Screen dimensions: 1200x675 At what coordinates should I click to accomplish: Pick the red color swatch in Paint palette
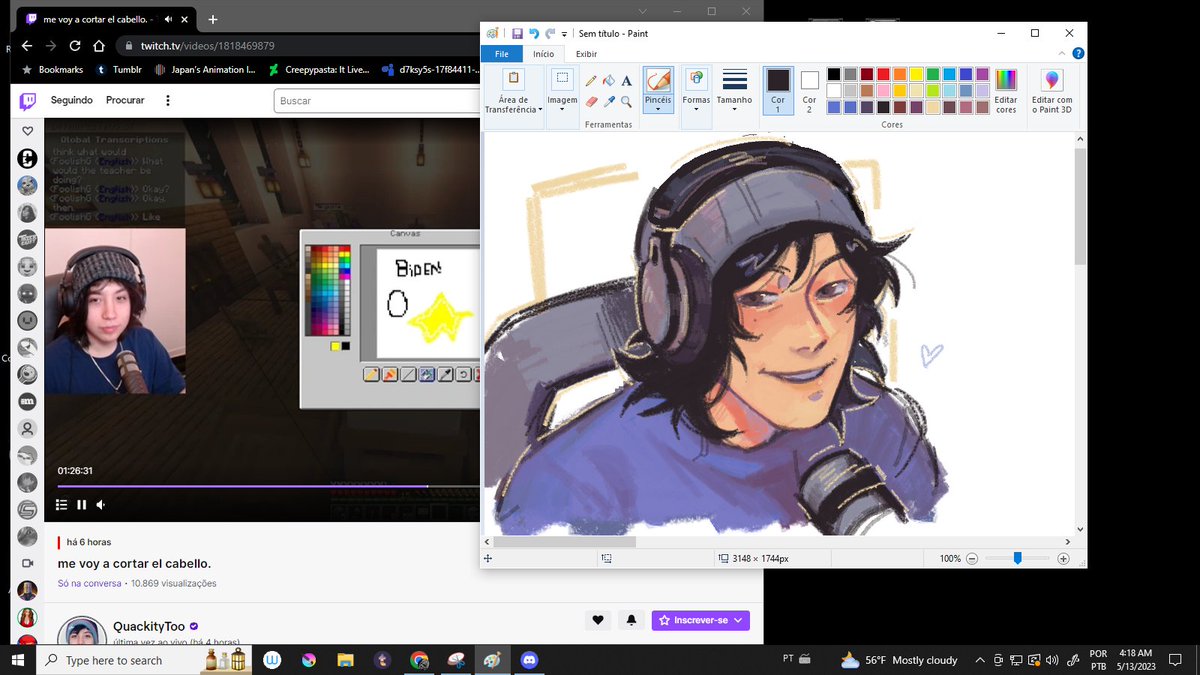pyautogui.click(x=884, y=74)
